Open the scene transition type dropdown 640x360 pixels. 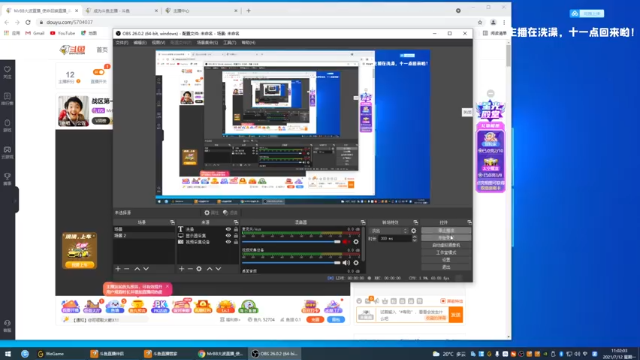pos(388,231)
